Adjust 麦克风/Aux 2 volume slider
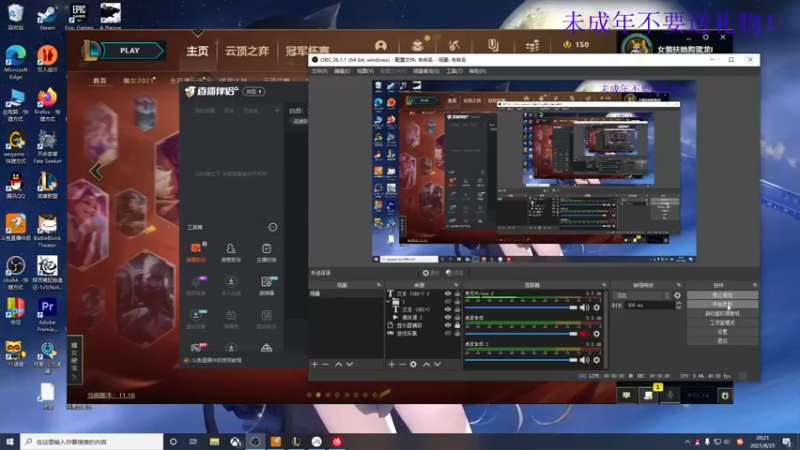 pos(521,308)
